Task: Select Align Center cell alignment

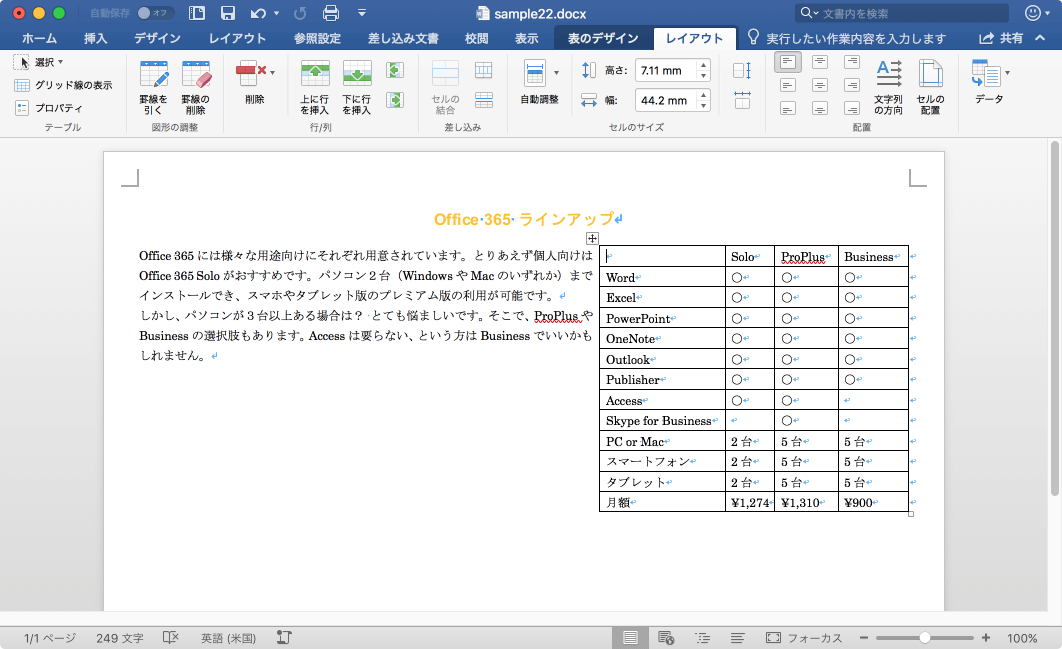Action: coord(820,85)
